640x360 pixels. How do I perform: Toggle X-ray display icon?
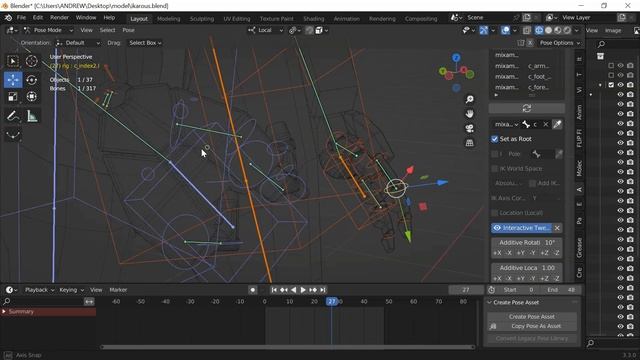coord(527,30)
